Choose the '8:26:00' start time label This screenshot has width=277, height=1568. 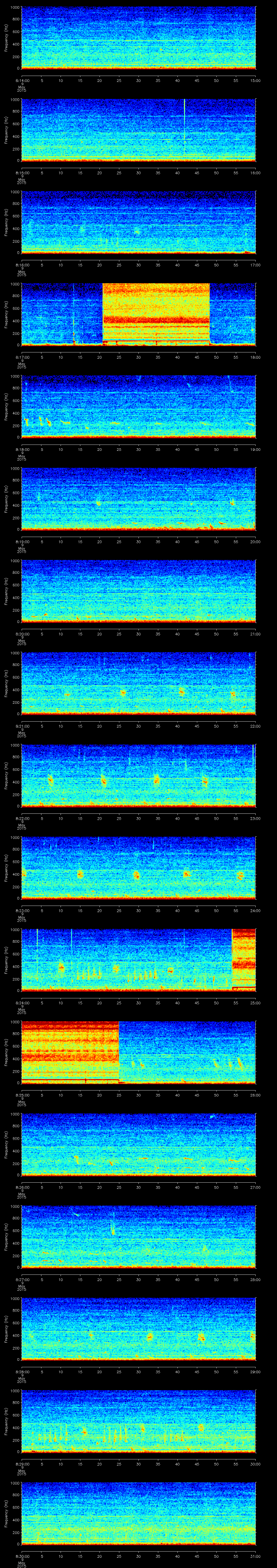tap(22, 1186)
